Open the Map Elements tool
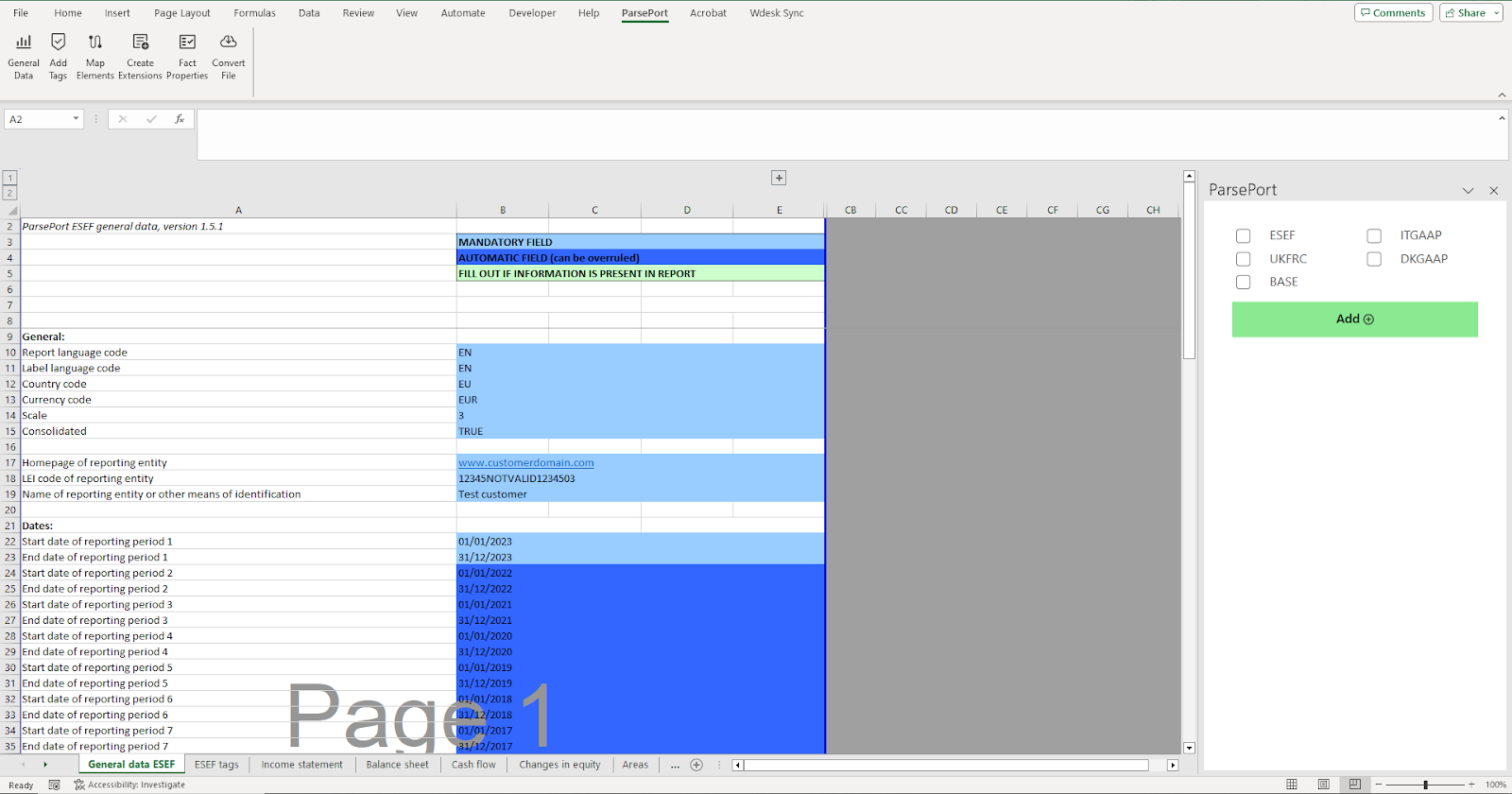This screenshot has width=1512, height=794. click(x=95, y=56)
